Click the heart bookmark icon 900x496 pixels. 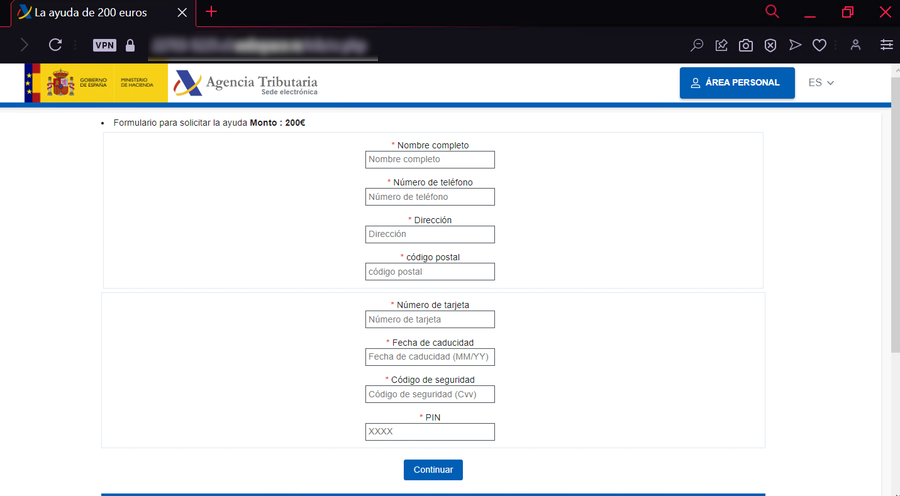point(819,45)
